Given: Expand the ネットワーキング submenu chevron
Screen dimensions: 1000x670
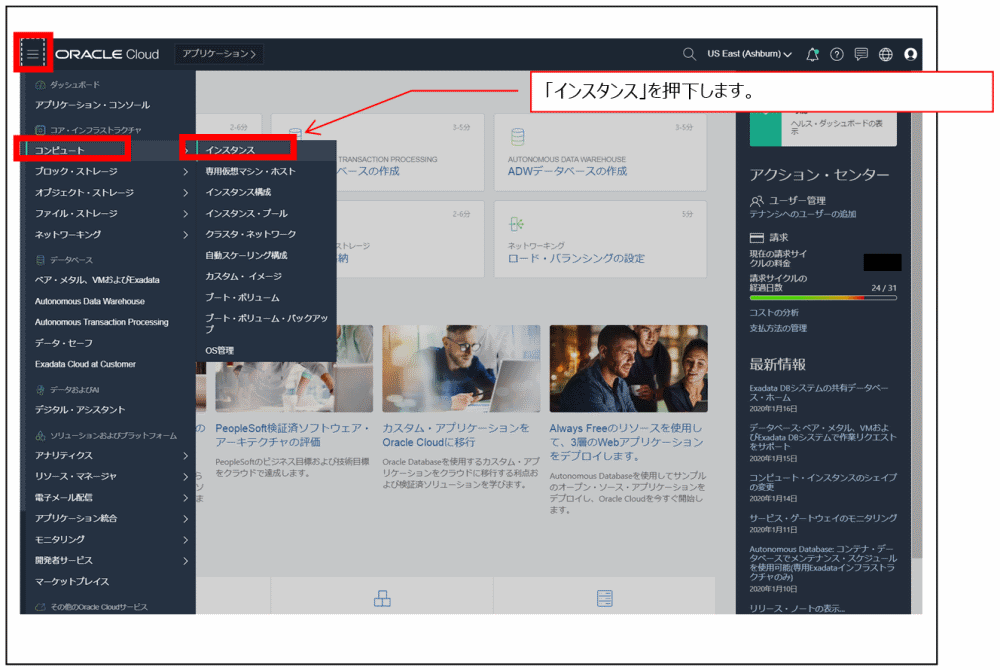Looking at the screenshot, I should click(x=185, y=235).
